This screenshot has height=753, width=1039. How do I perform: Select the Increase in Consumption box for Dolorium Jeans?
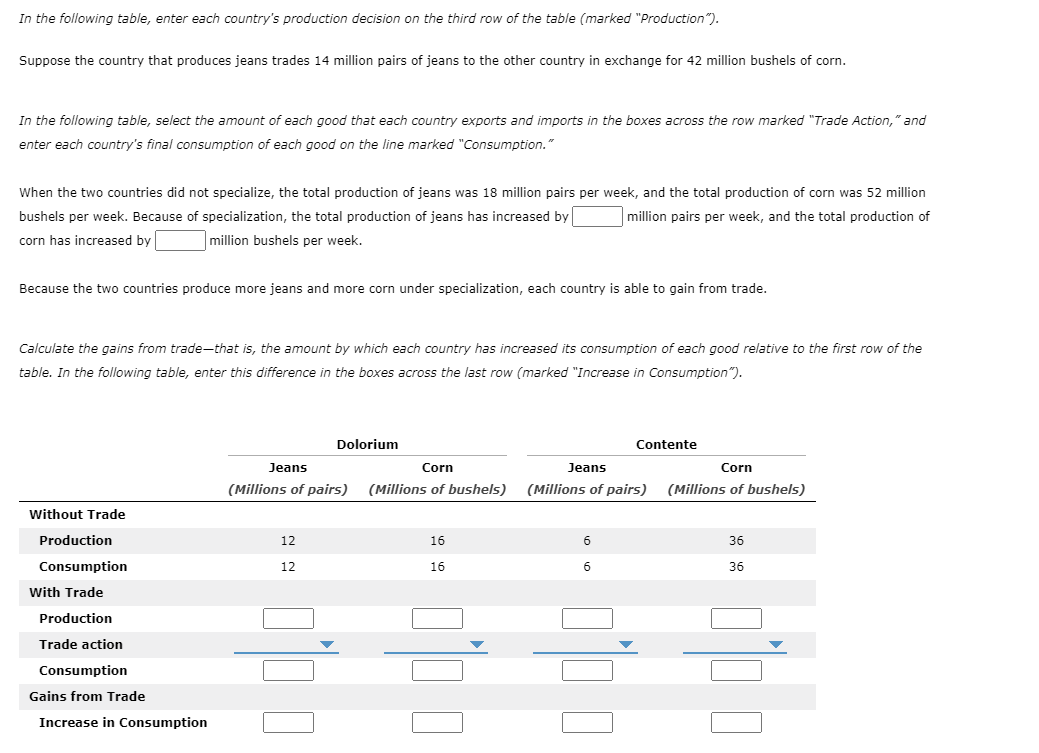pos(288,722)
